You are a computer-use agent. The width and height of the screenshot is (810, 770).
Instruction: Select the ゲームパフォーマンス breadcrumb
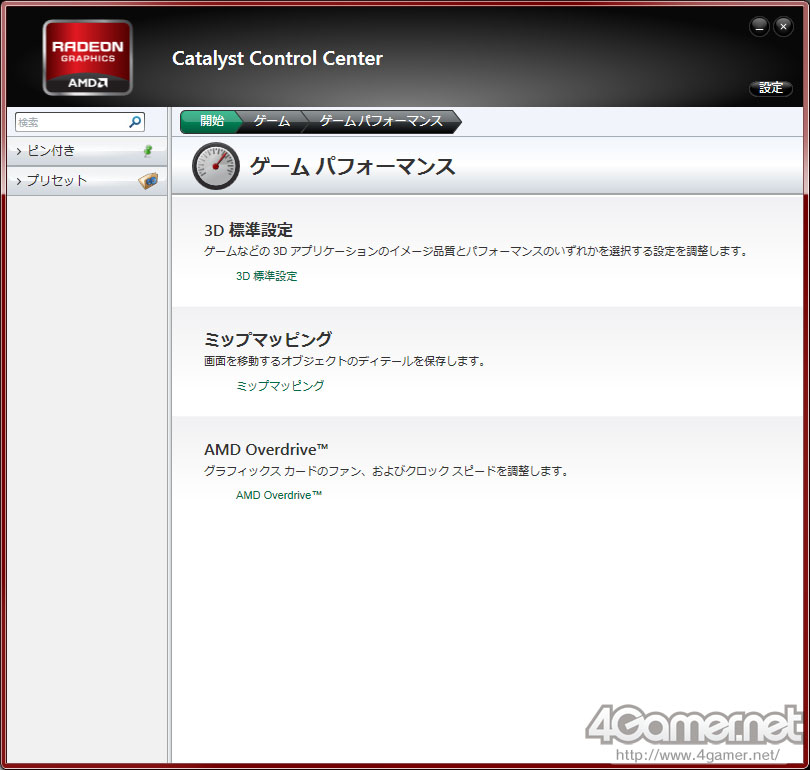click(x=381, y=121)
